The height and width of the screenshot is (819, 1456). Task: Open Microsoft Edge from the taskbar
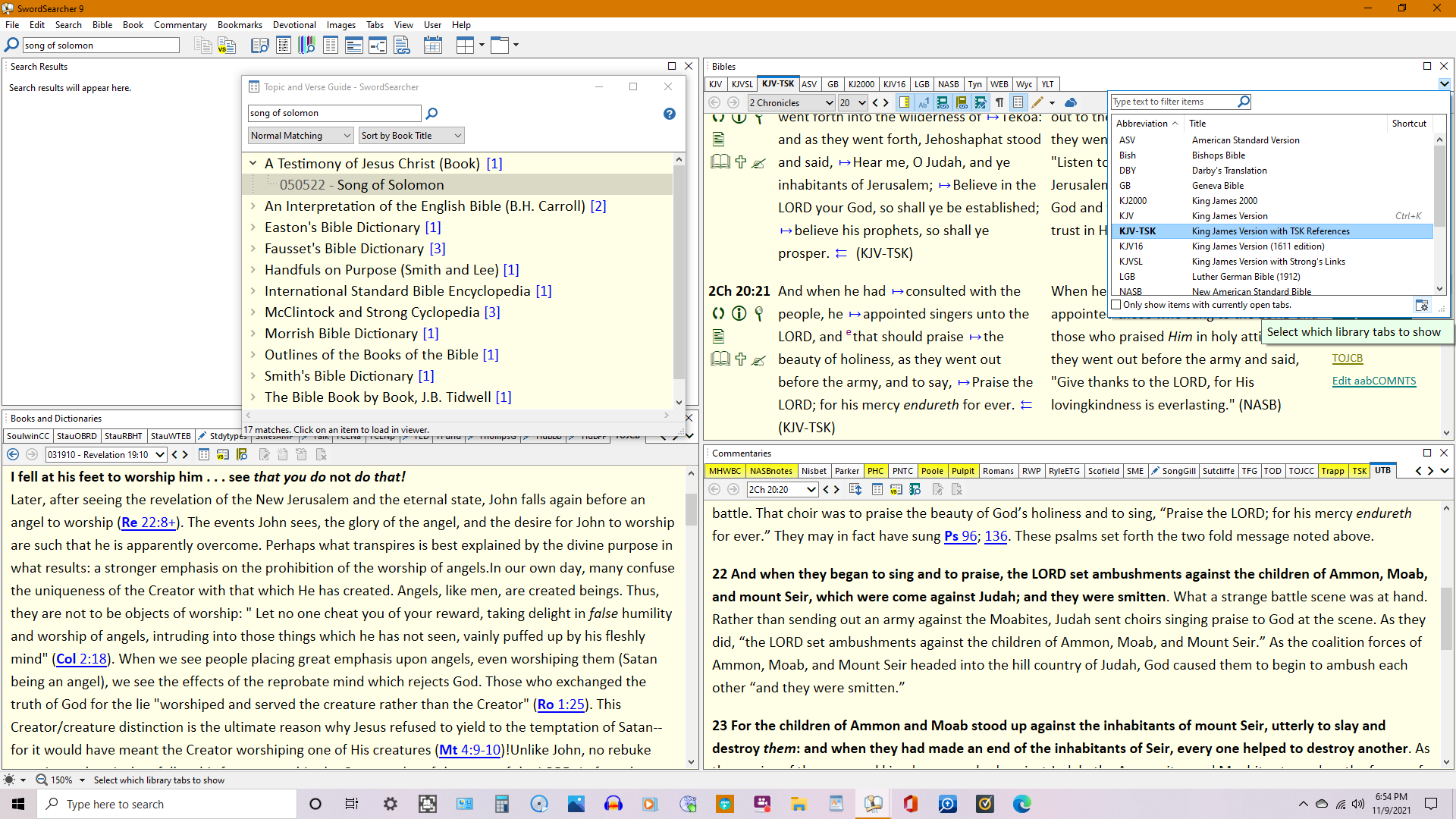[x=1021, y=804]
